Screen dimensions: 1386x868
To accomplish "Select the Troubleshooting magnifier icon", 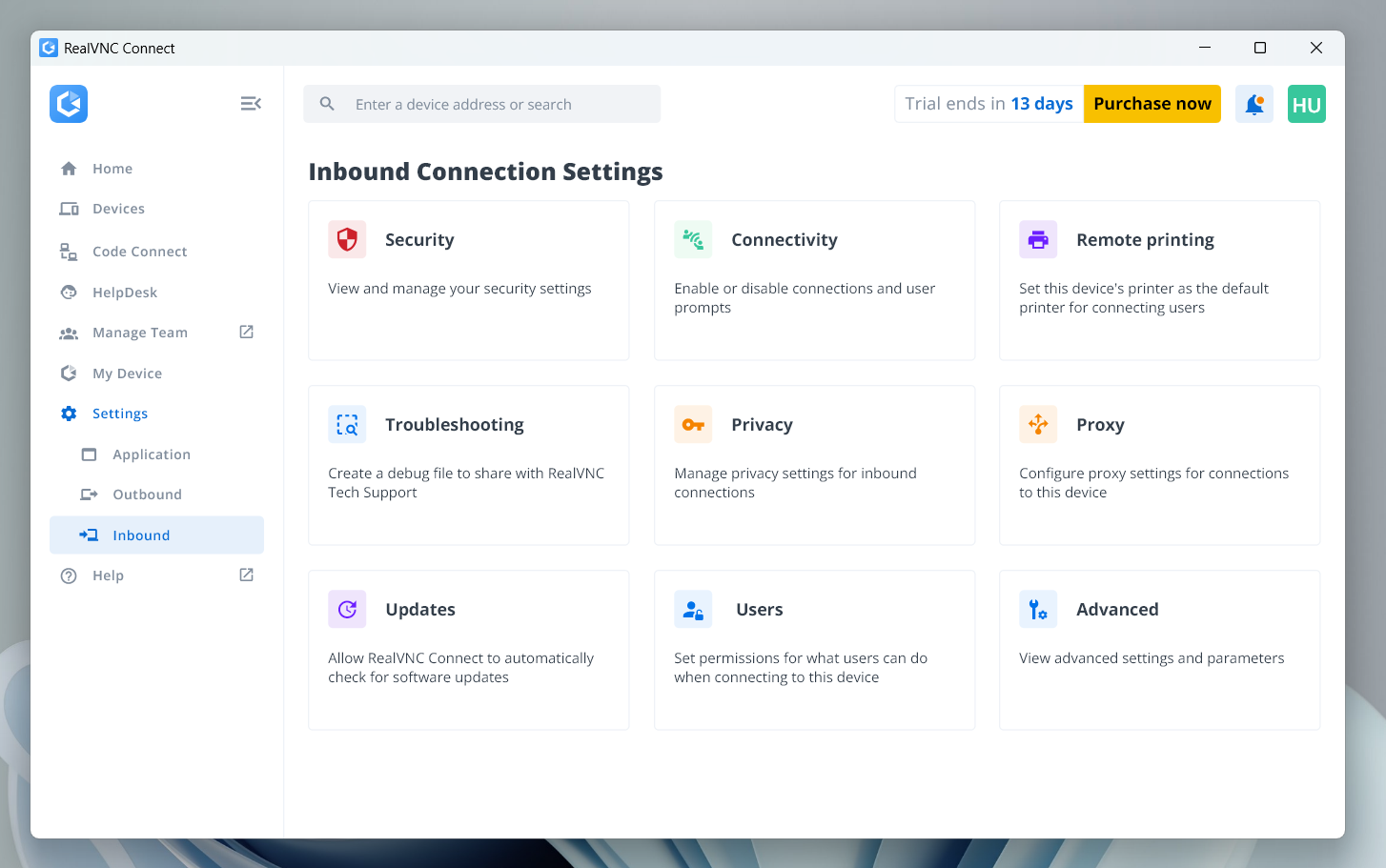I will coord(347,424).
